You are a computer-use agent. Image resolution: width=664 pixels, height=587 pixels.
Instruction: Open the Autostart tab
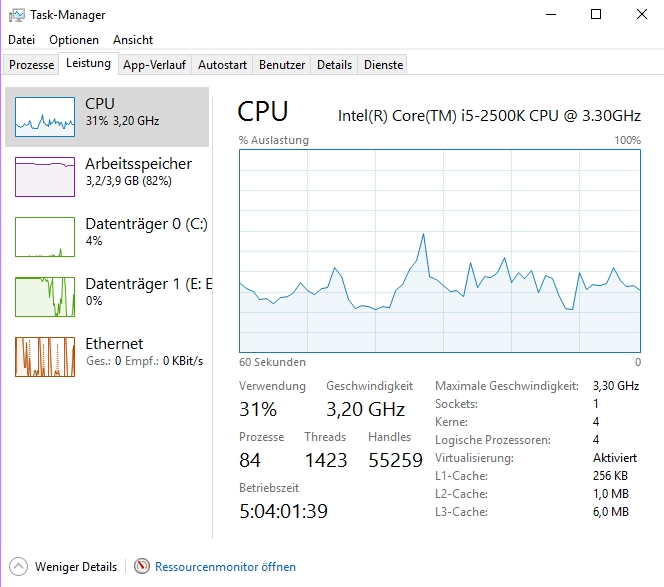pos(222,65)
